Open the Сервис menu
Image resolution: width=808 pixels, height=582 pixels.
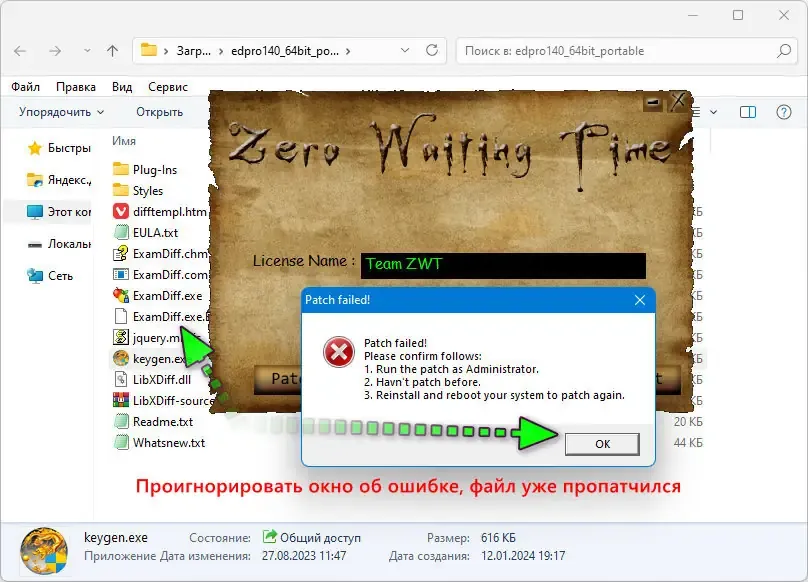point(167,87)
